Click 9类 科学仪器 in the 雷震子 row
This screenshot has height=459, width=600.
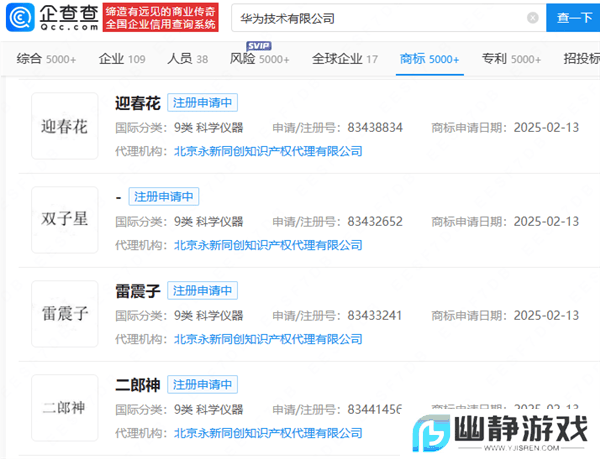209,316
